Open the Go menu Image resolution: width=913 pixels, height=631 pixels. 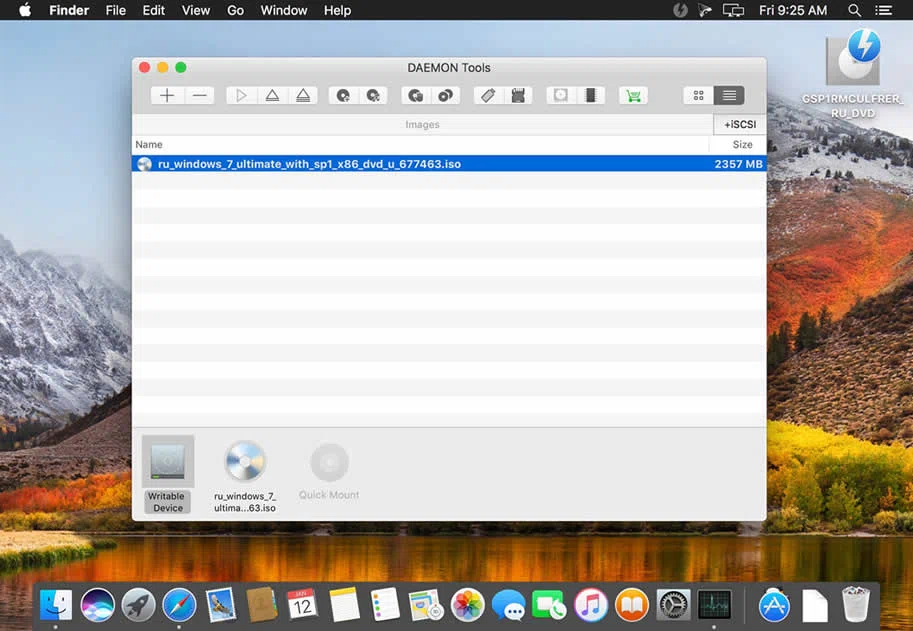pyautogui.click(x=235, y=10)
